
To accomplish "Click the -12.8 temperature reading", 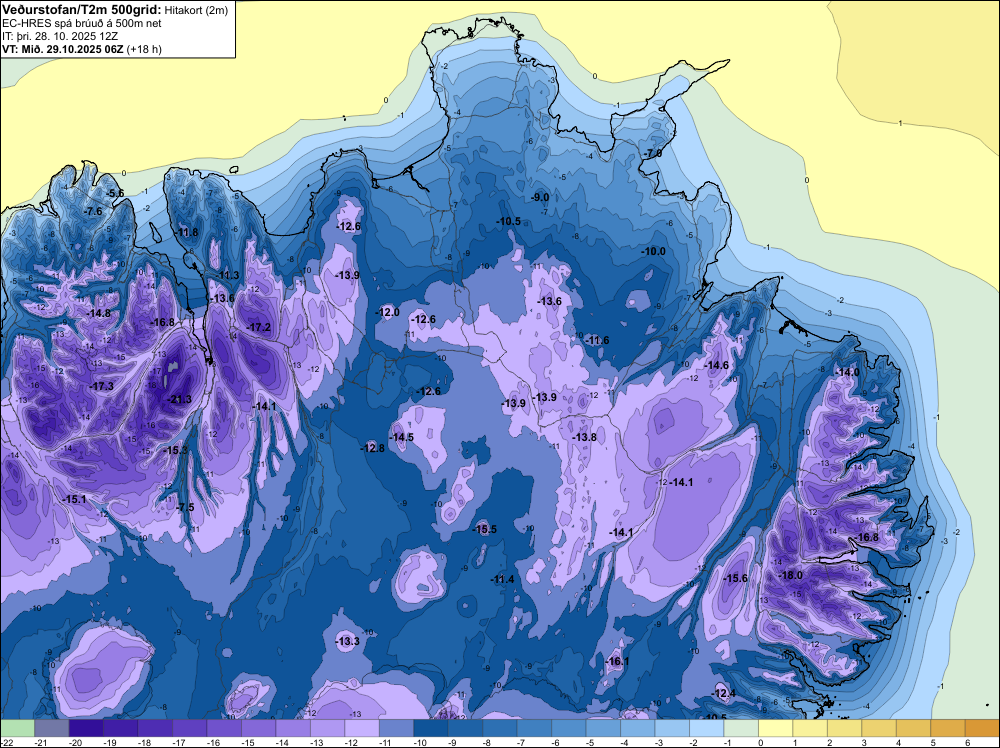I will tap(372, 448).
